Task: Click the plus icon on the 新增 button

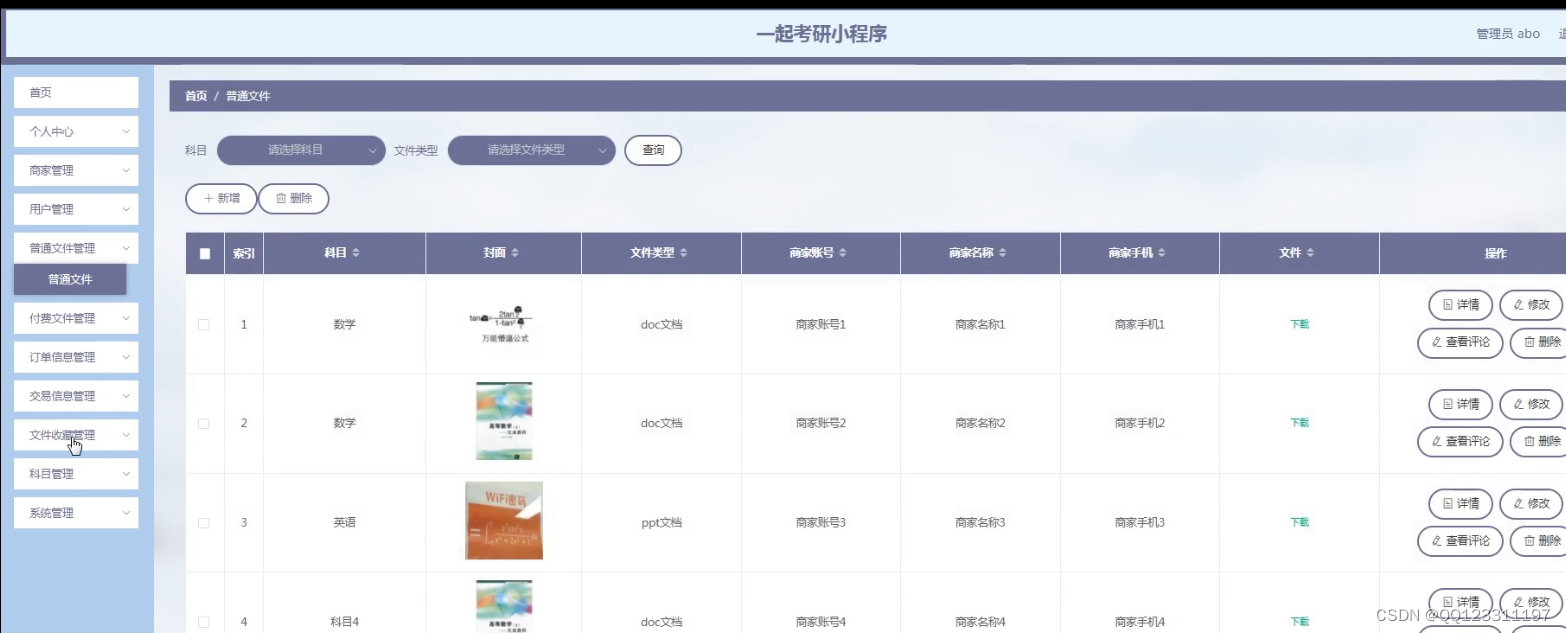Action: 207,198
